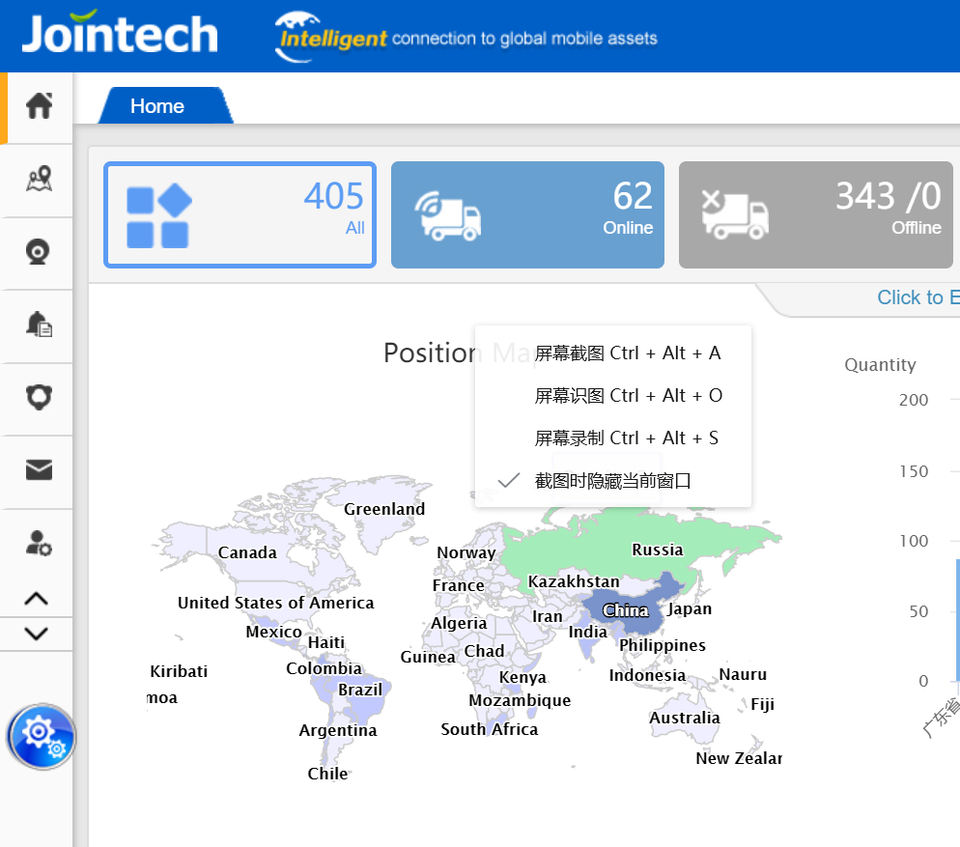Screen dimensions: 960x847
Task: Open the alarm bell report sidebar icon
Action: click(x=39, y=324)
